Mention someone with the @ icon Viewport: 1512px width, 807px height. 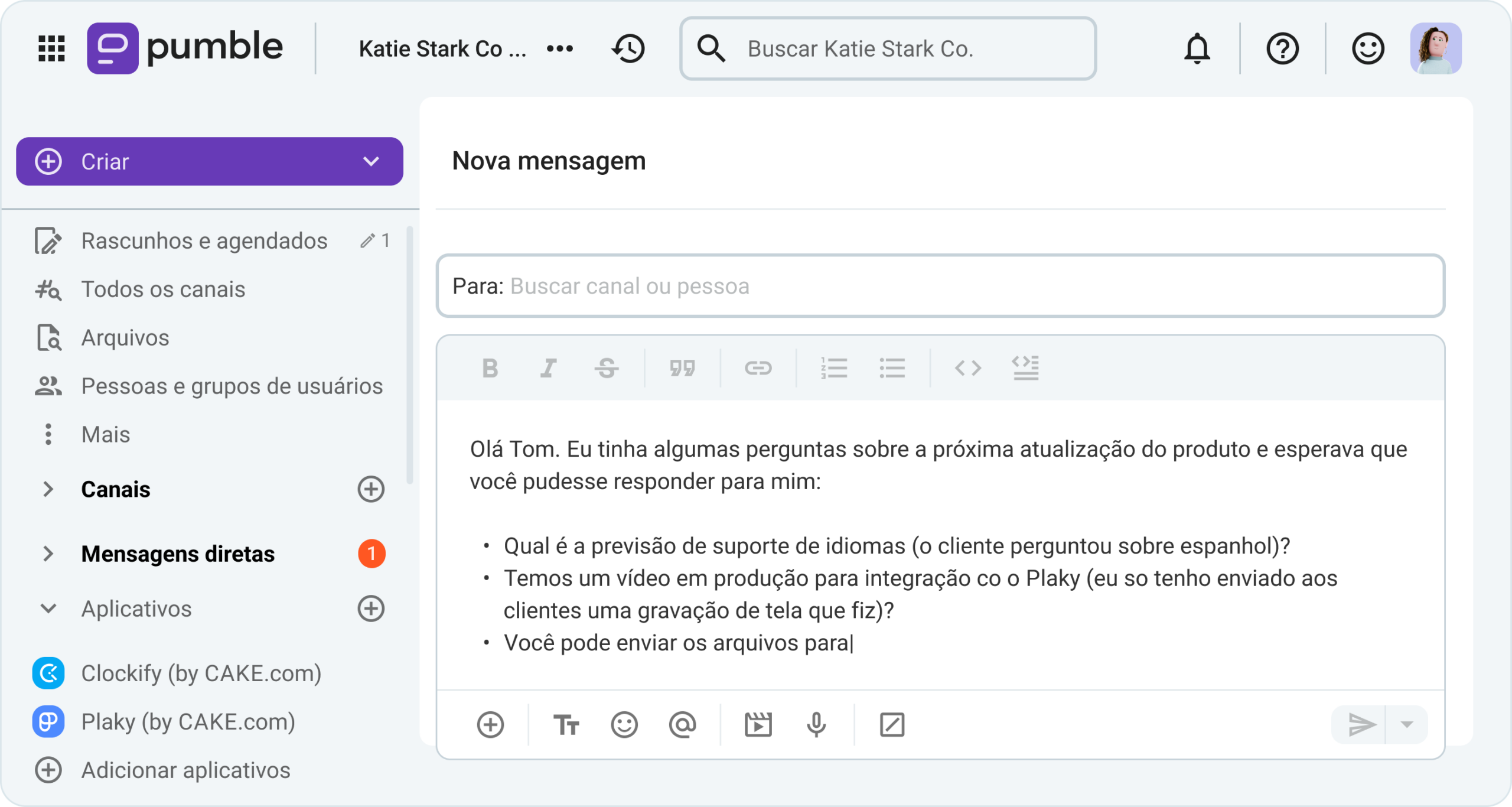click(x=682, y=724)
